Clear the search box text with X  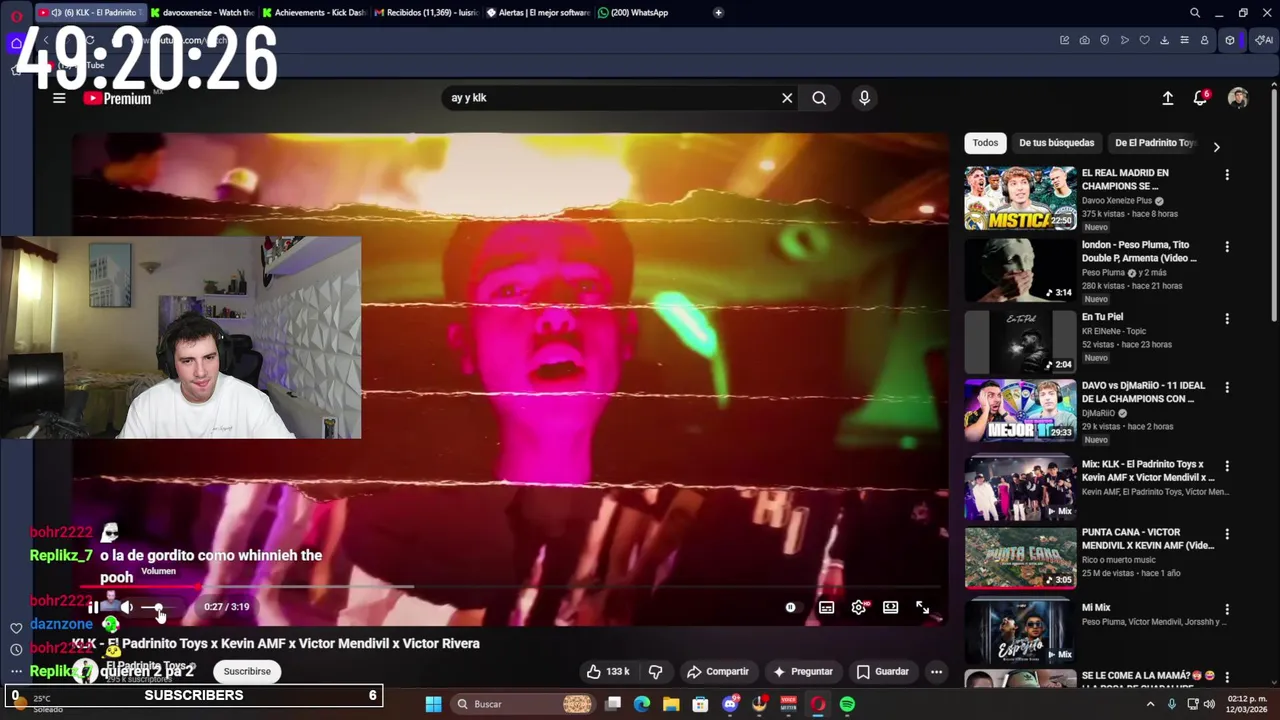[x=787, y=98]
